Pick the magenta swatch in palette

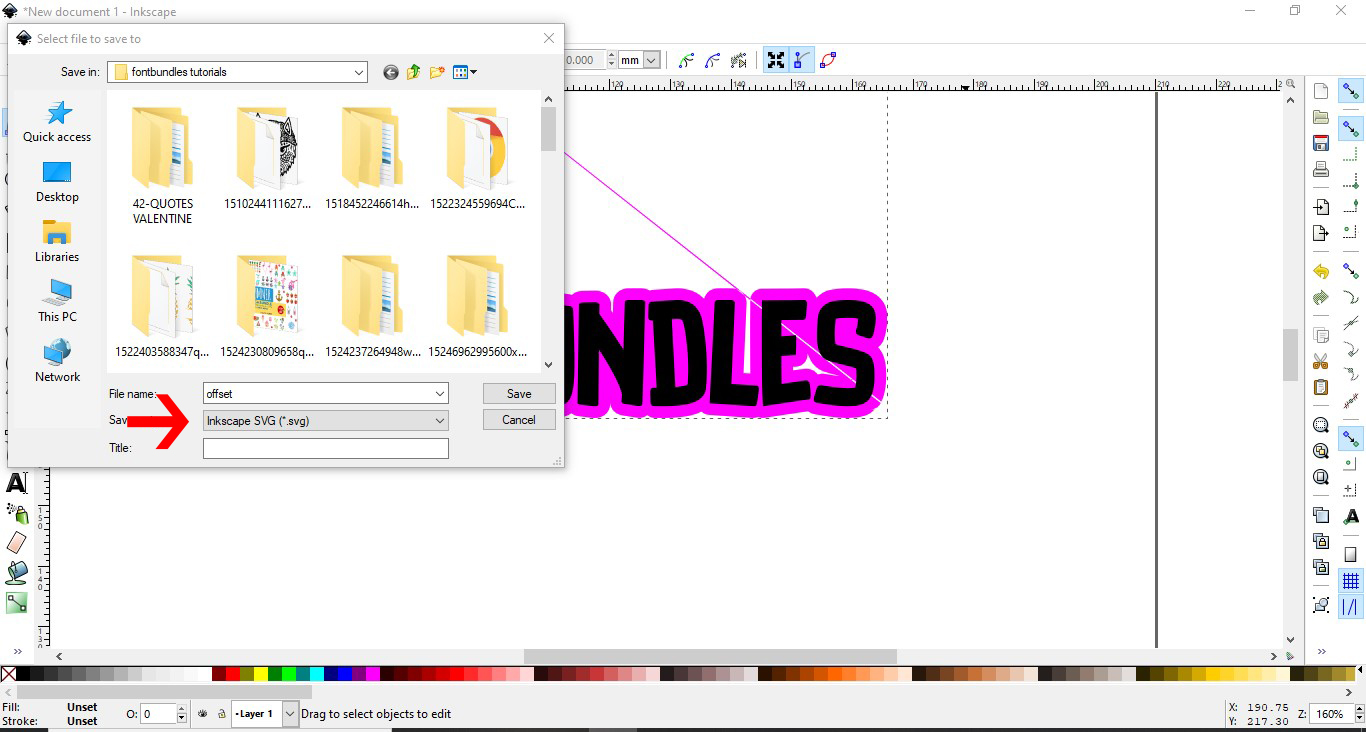(x=372, y=674)
